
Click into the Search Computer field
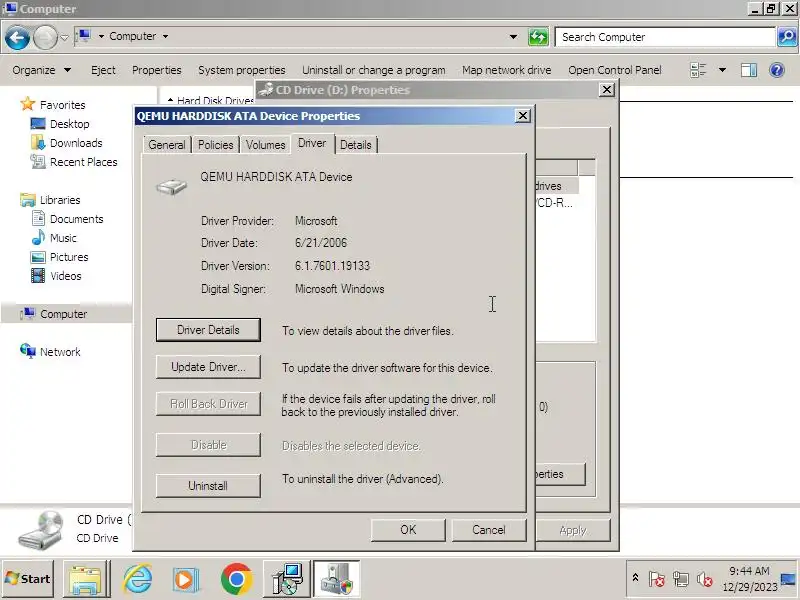[x=665, y=37]
